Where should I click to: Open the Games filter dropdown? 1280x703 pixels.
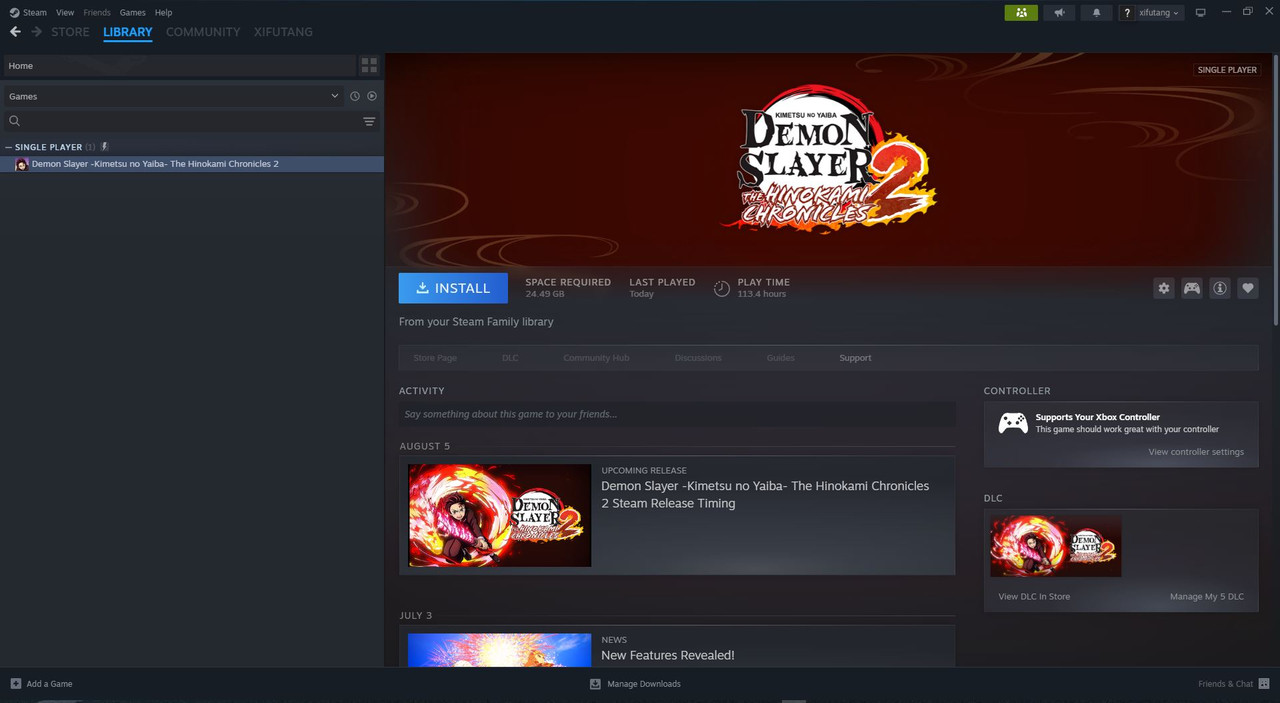172,96
